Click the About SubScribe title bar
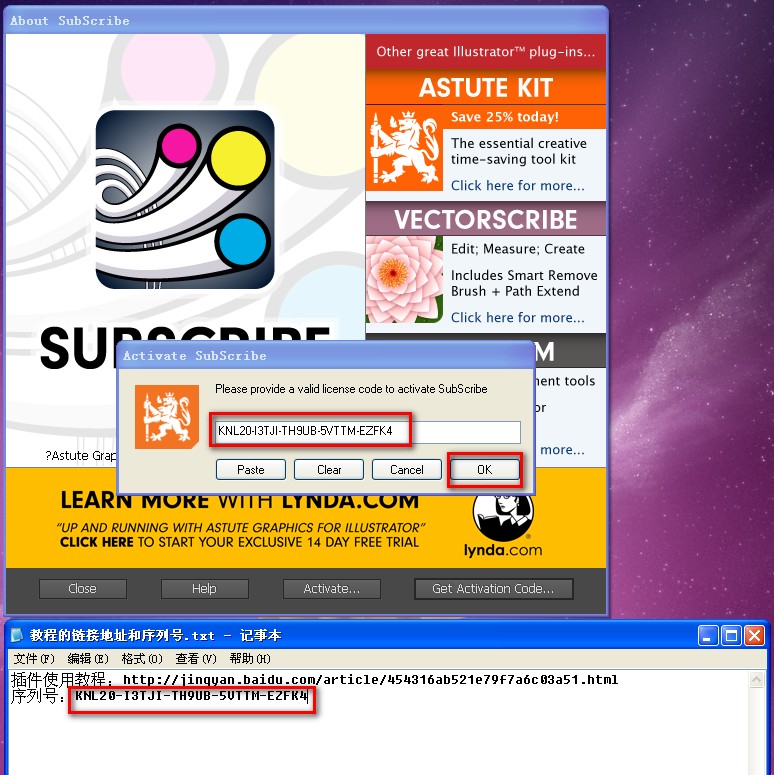Screen dimensions: 774x775 (x=306, y=21)
